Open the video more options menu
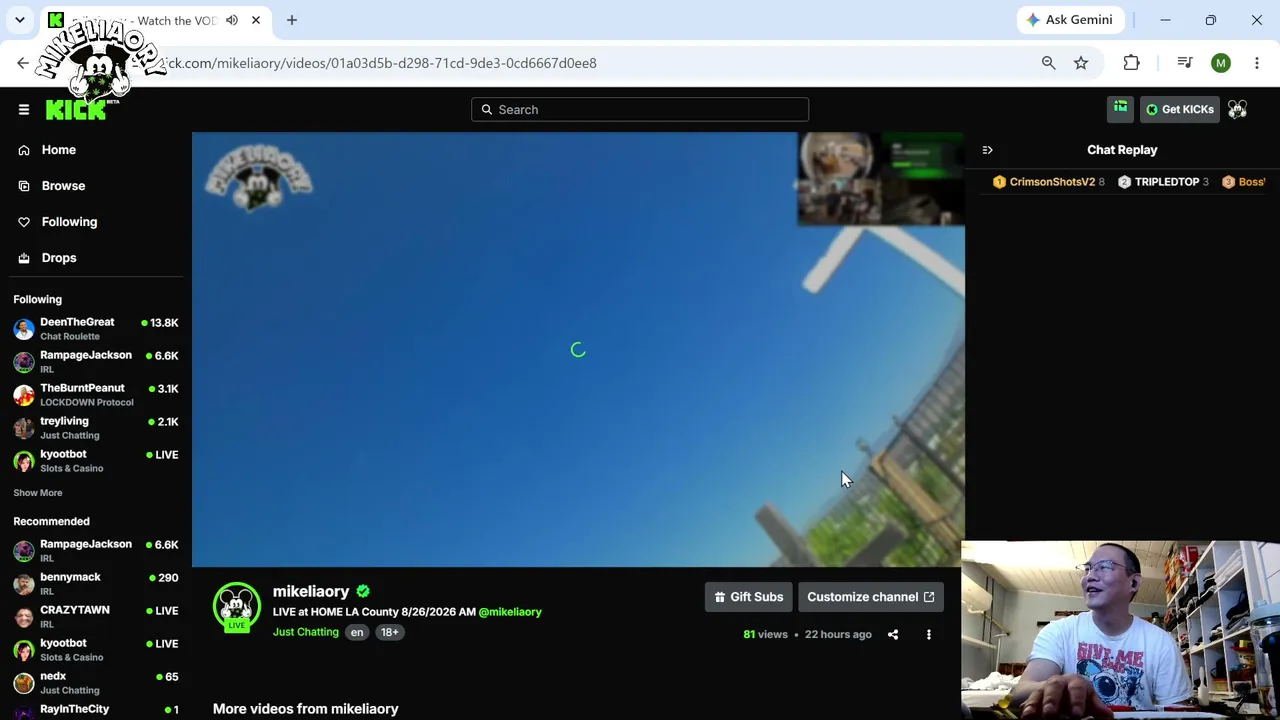Viewport: 1280px width, 720px height. 928,634
